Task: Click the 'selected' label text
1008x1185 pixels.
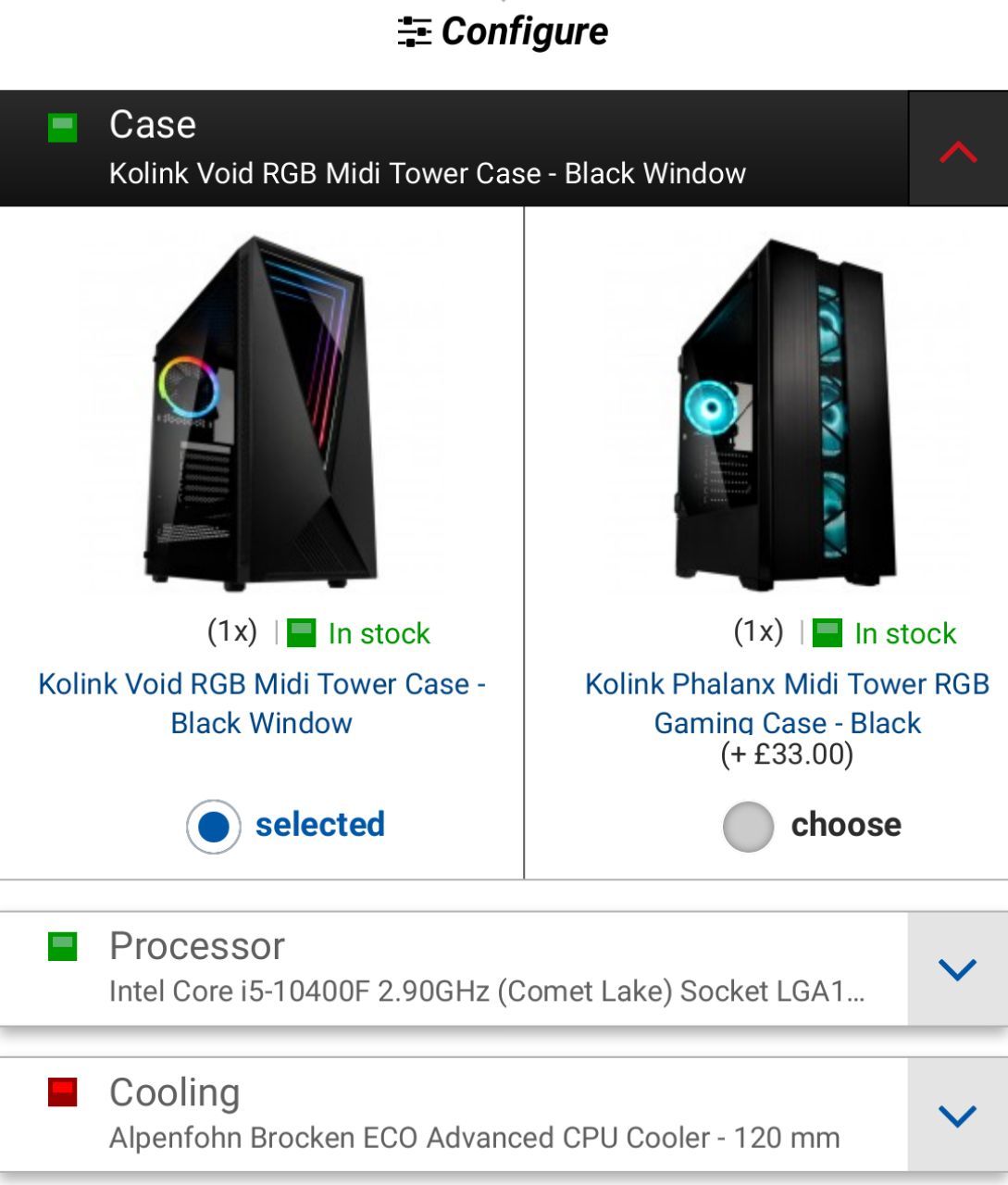Action: (x=320, y=824)
